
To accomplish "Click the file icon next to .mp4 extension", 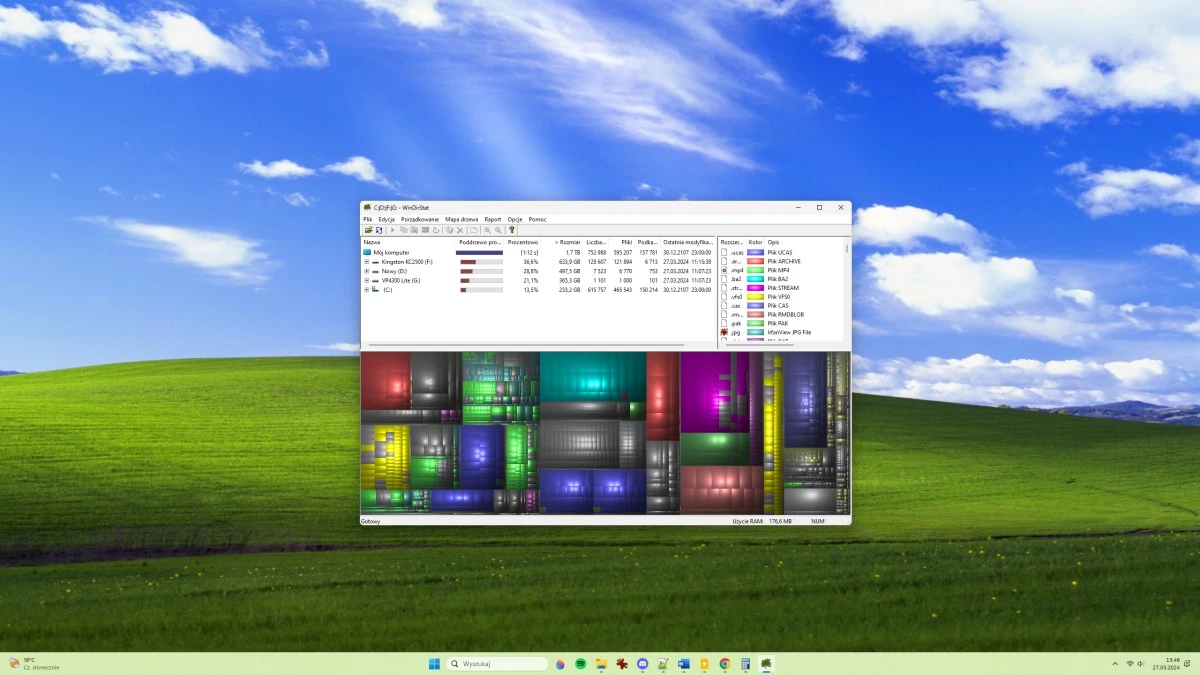I will (723, 270).
